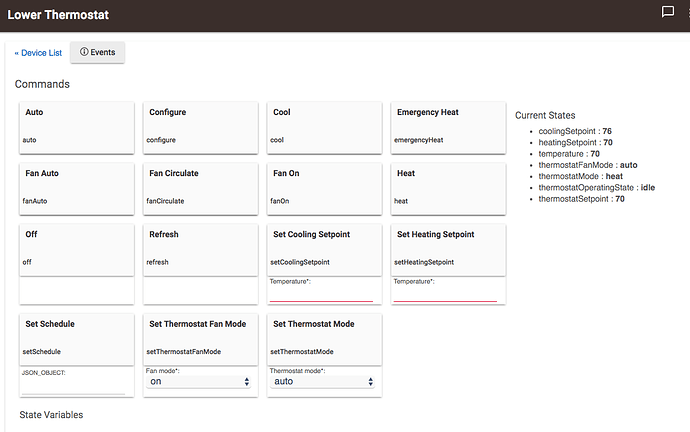690x432 pixels.
Task: Turn the Fan On
Action: coord(325,186)
